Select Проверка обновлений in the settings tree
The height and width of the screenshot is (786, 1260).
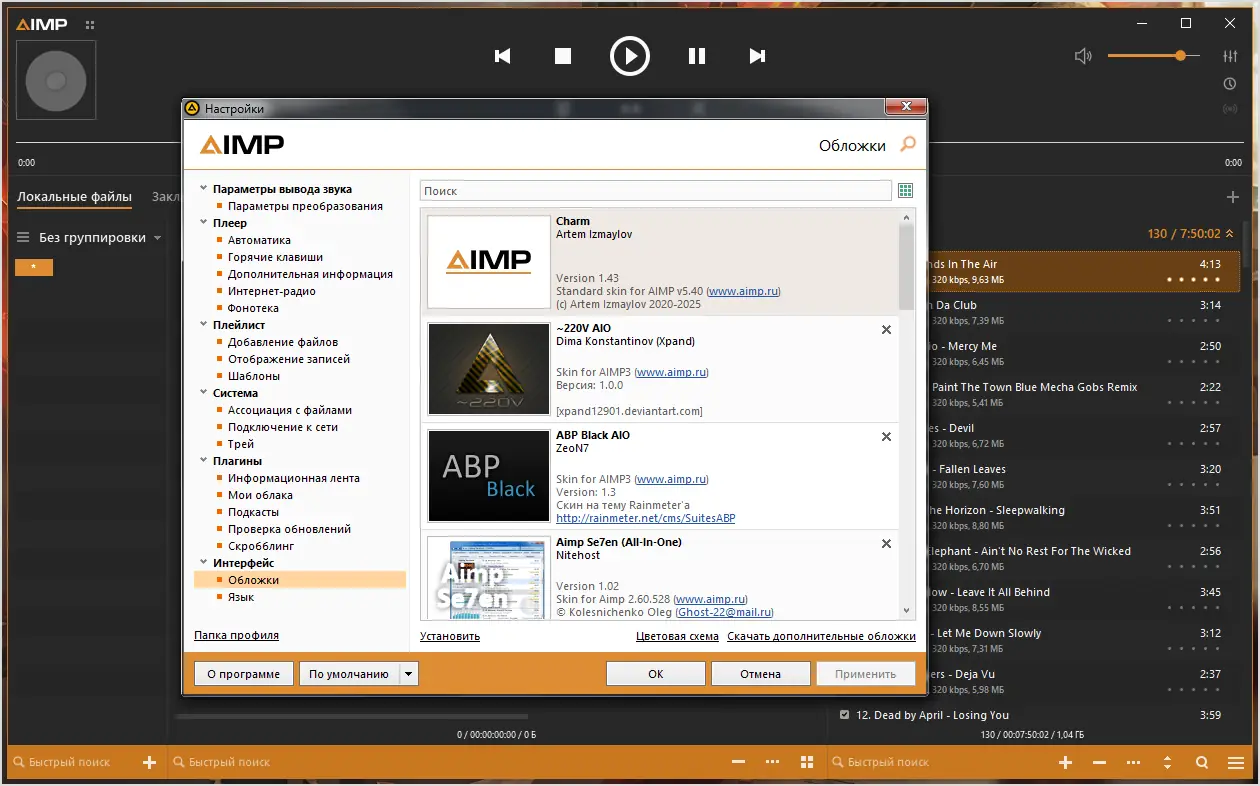pyautogui.click(x=289, y=529)
